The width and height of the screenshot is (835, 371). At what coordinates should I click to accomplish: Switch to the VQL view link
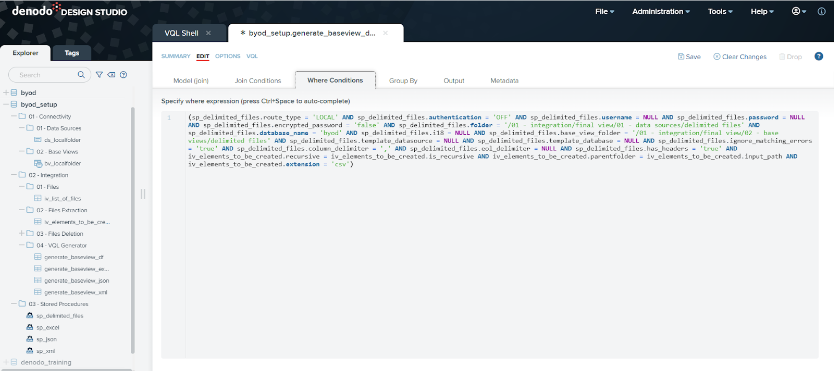click(x=252, y=56)
